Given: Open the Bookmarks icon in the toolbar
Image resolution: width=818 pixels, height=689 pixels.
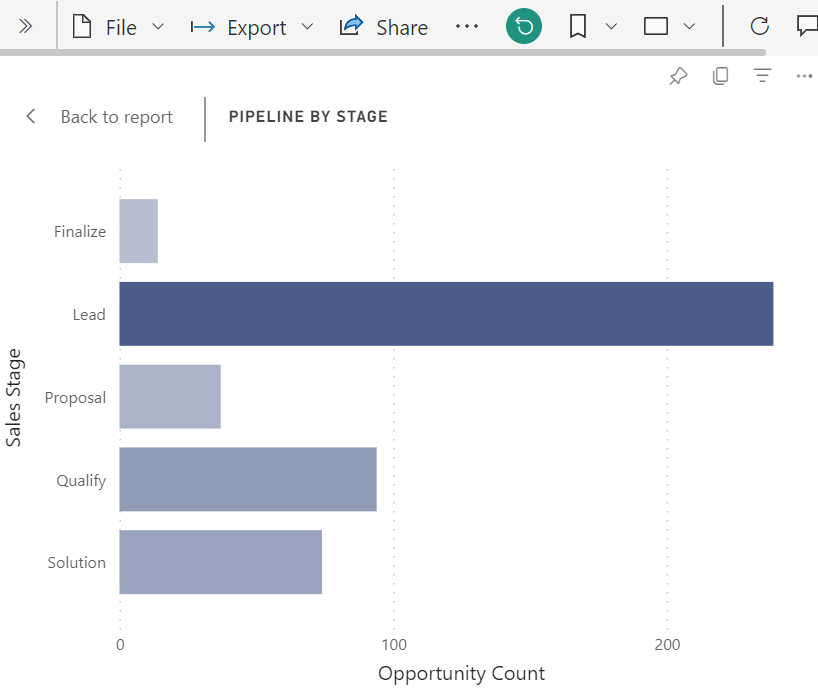Looking at the screenshot, I should 578,27.
